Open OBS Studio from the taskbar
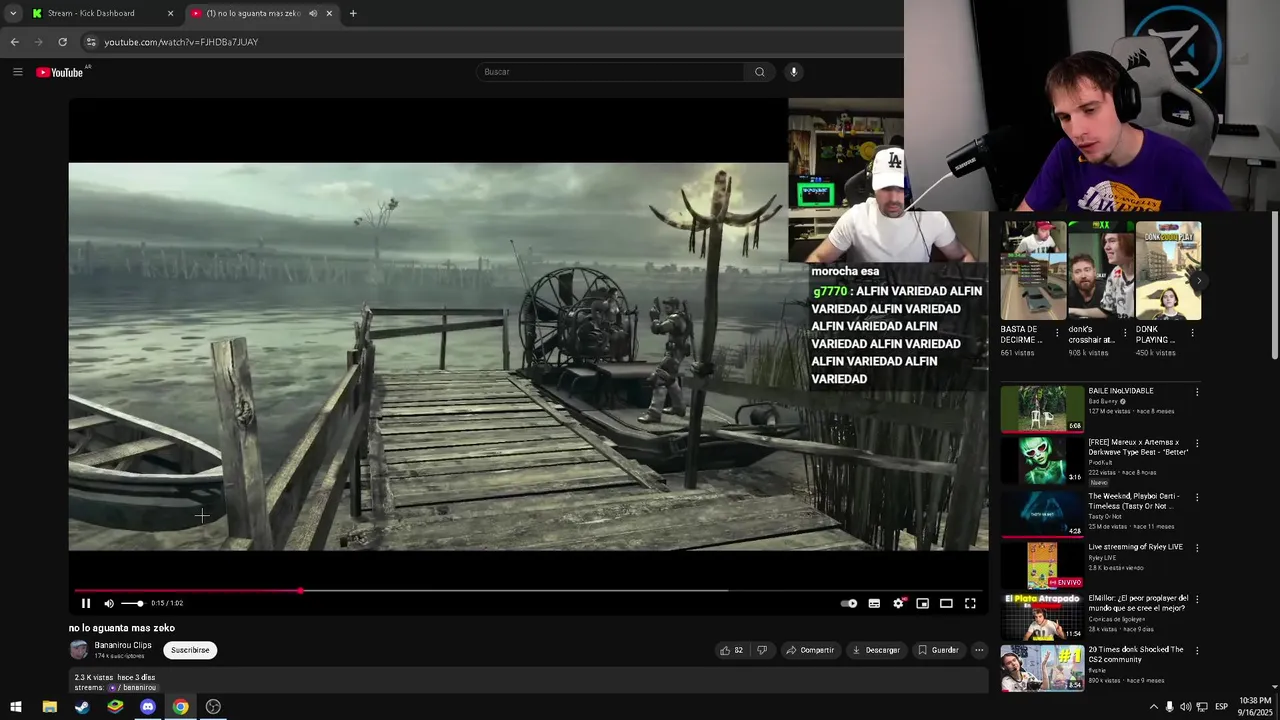This screenshot has width=1280, height=720. point(213,707)
